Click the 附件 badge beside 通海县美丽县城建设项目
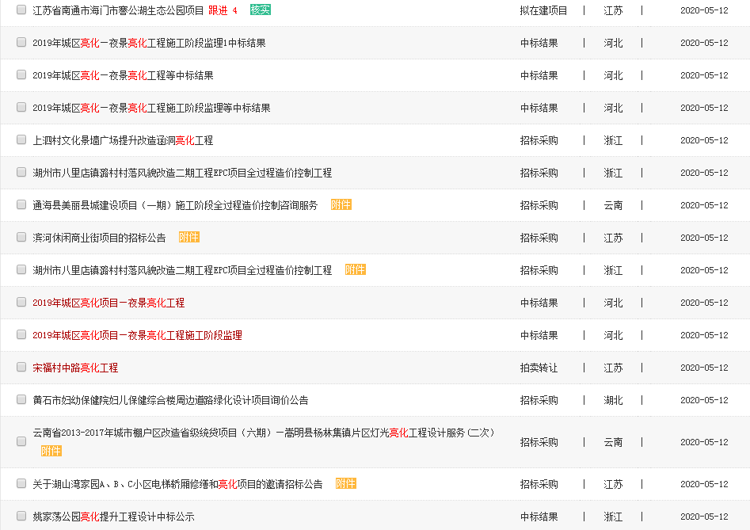 pyautogui.click(x=341, y=205)
